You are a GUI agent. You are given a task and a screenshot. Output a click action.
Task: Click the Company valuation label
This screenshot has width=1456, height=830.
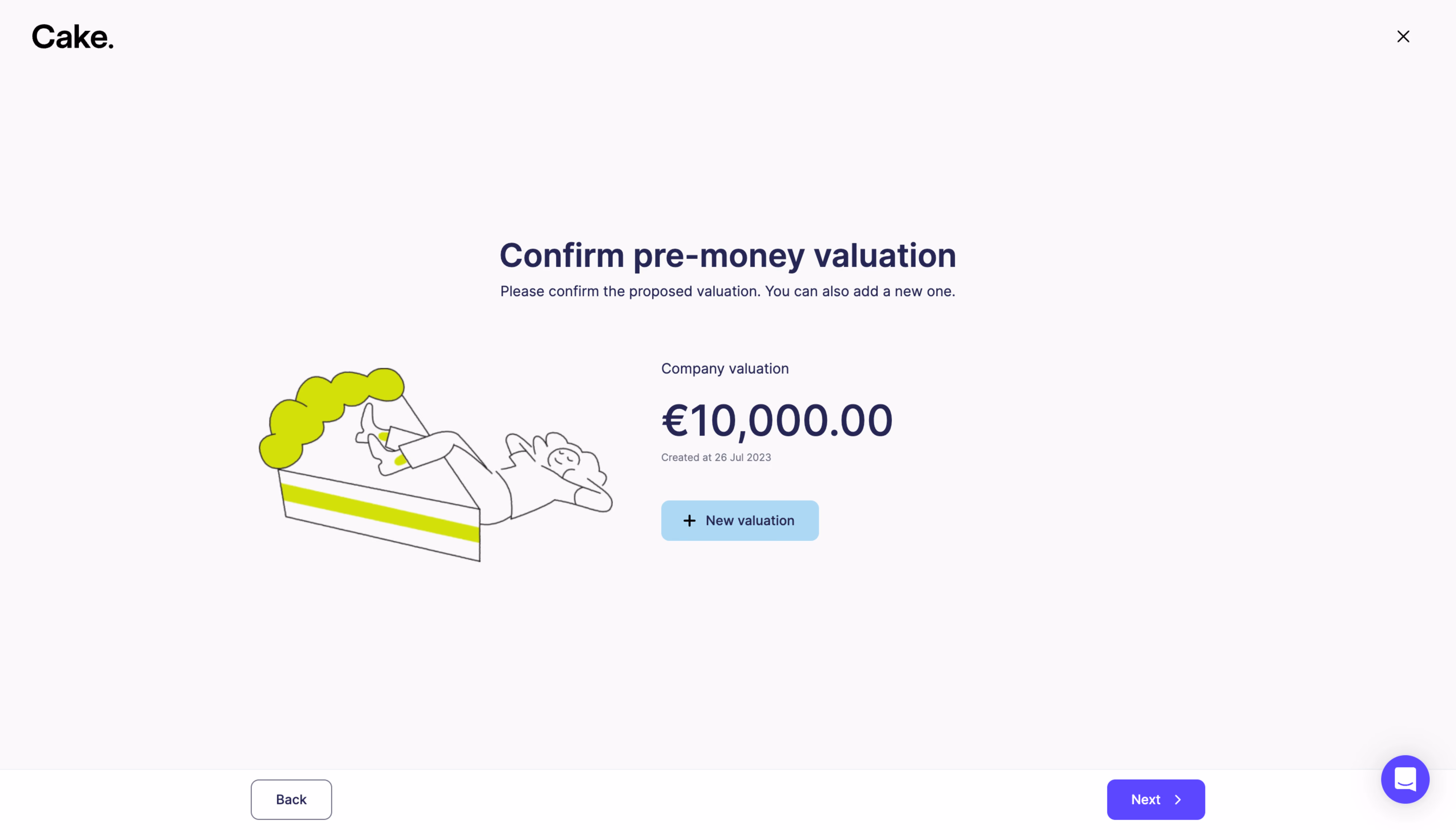[724, 369]
